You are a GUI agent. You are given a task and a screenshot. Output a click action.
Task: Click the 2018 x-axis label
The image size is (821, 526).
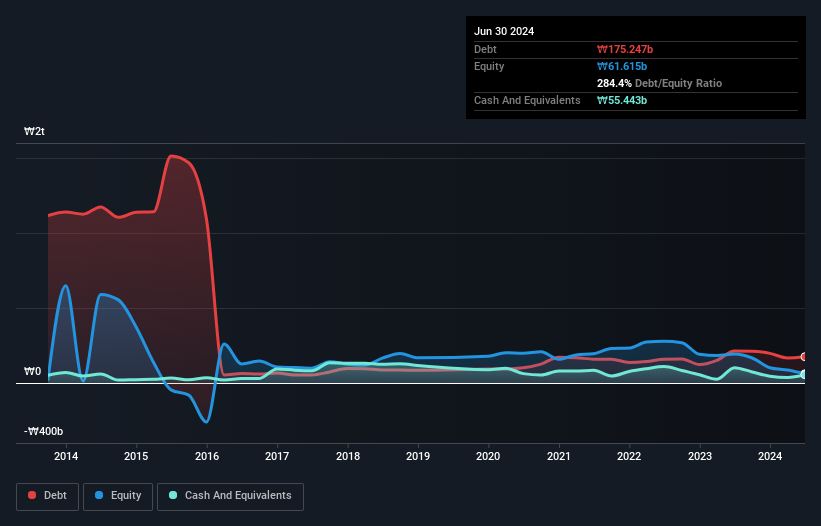tap(348, 456)
